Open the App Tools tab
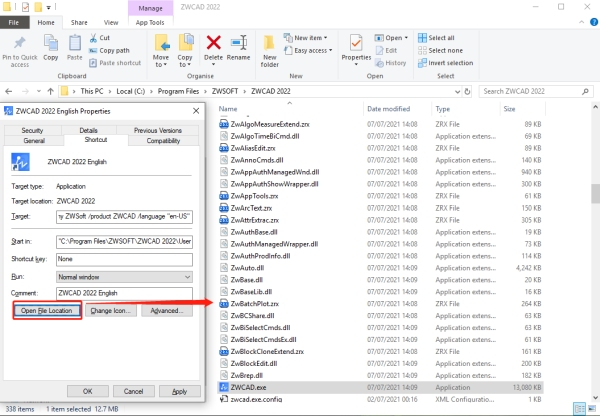The height and width of the screenshot is (416, 600). pos(150,23)
